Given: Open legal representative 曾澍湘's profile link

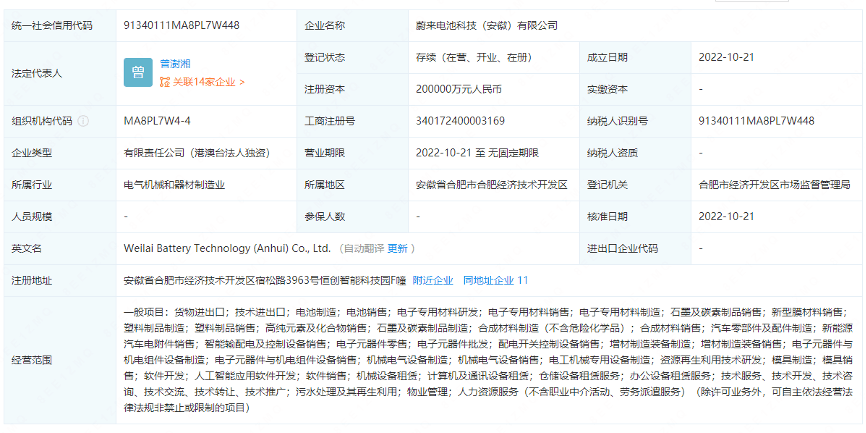Looking at the screenshot, I should 175,64.
